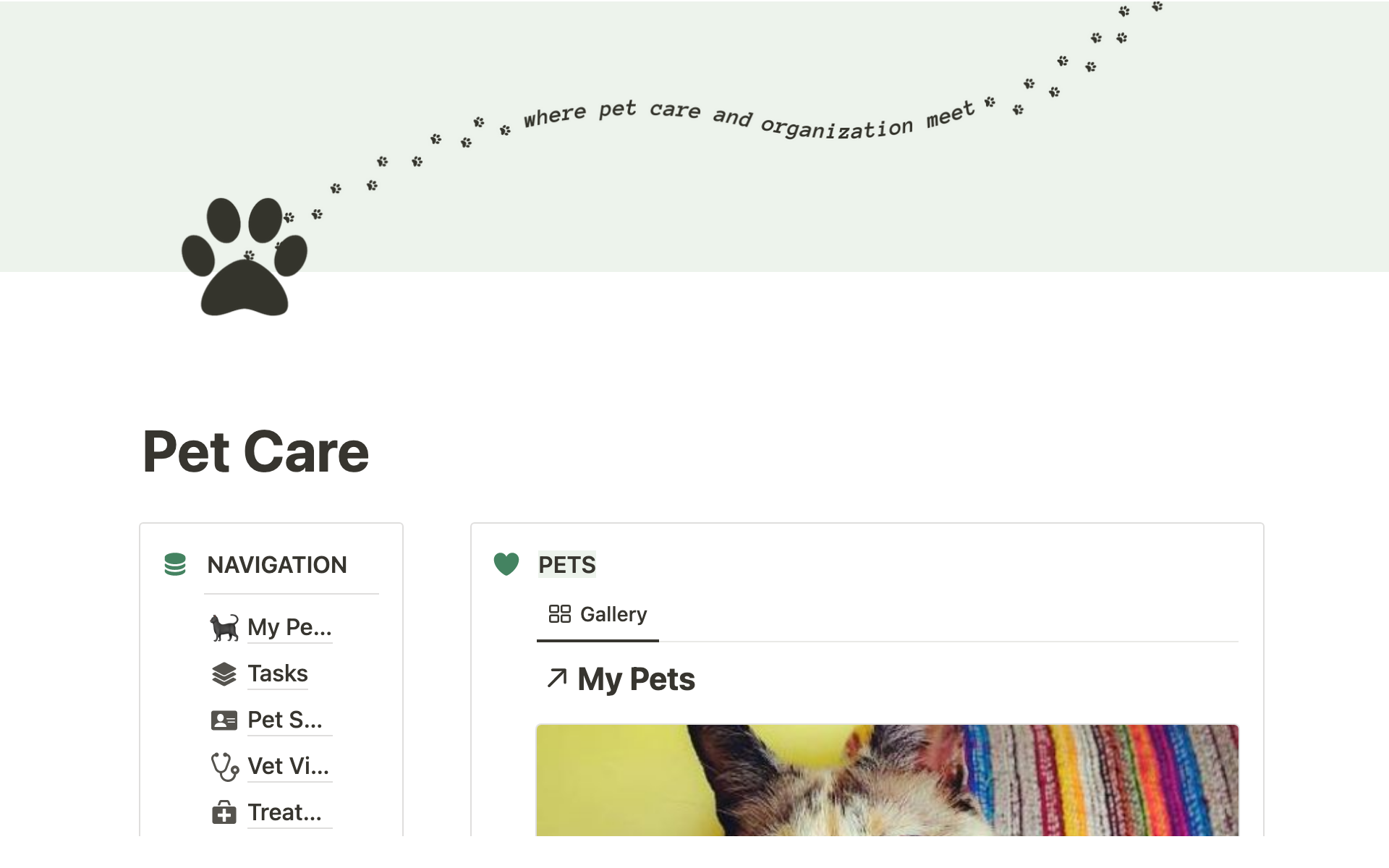Click the PETS section heading
Screen dimensions: 1389x868
click(x=567, y=565)
